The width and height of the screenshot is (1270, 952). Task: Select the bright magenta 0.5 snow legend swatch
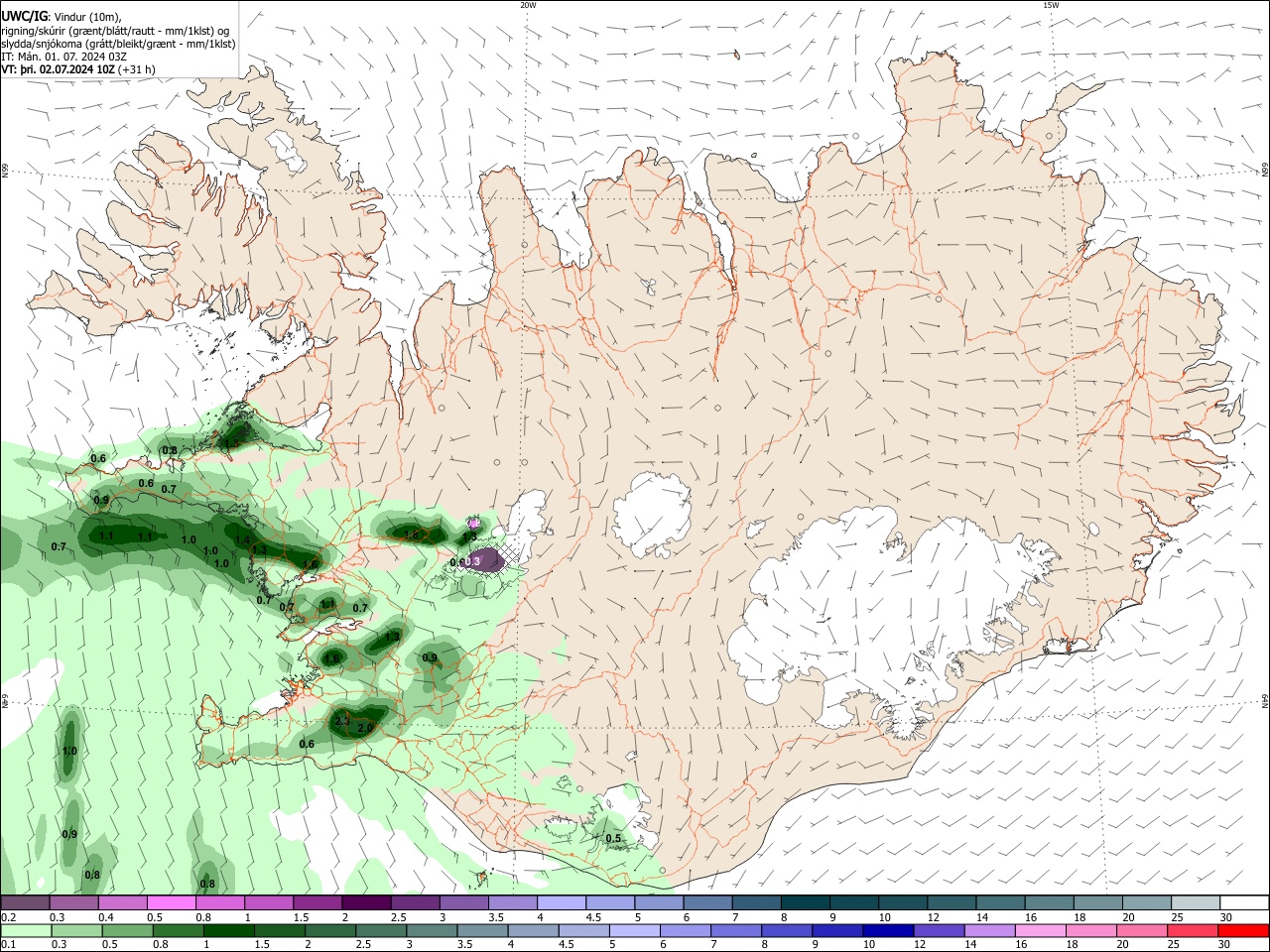coord(171,903)
